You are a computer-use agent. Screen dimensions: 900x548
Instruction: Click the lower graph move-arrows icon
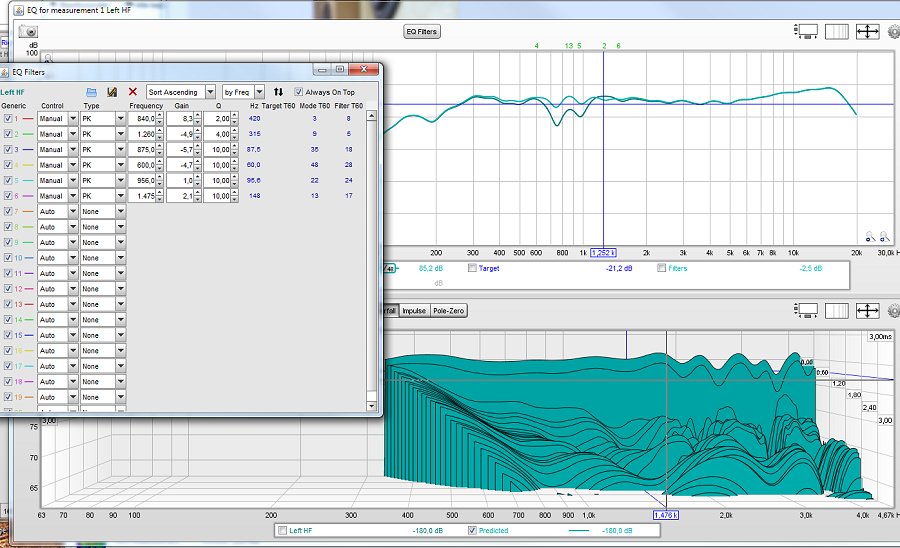point(867,311)
